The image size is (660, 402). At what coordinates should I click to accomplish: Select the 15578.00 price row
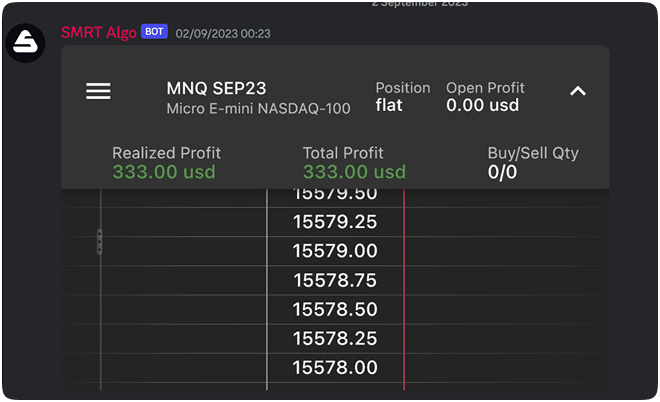coord(335,367)
